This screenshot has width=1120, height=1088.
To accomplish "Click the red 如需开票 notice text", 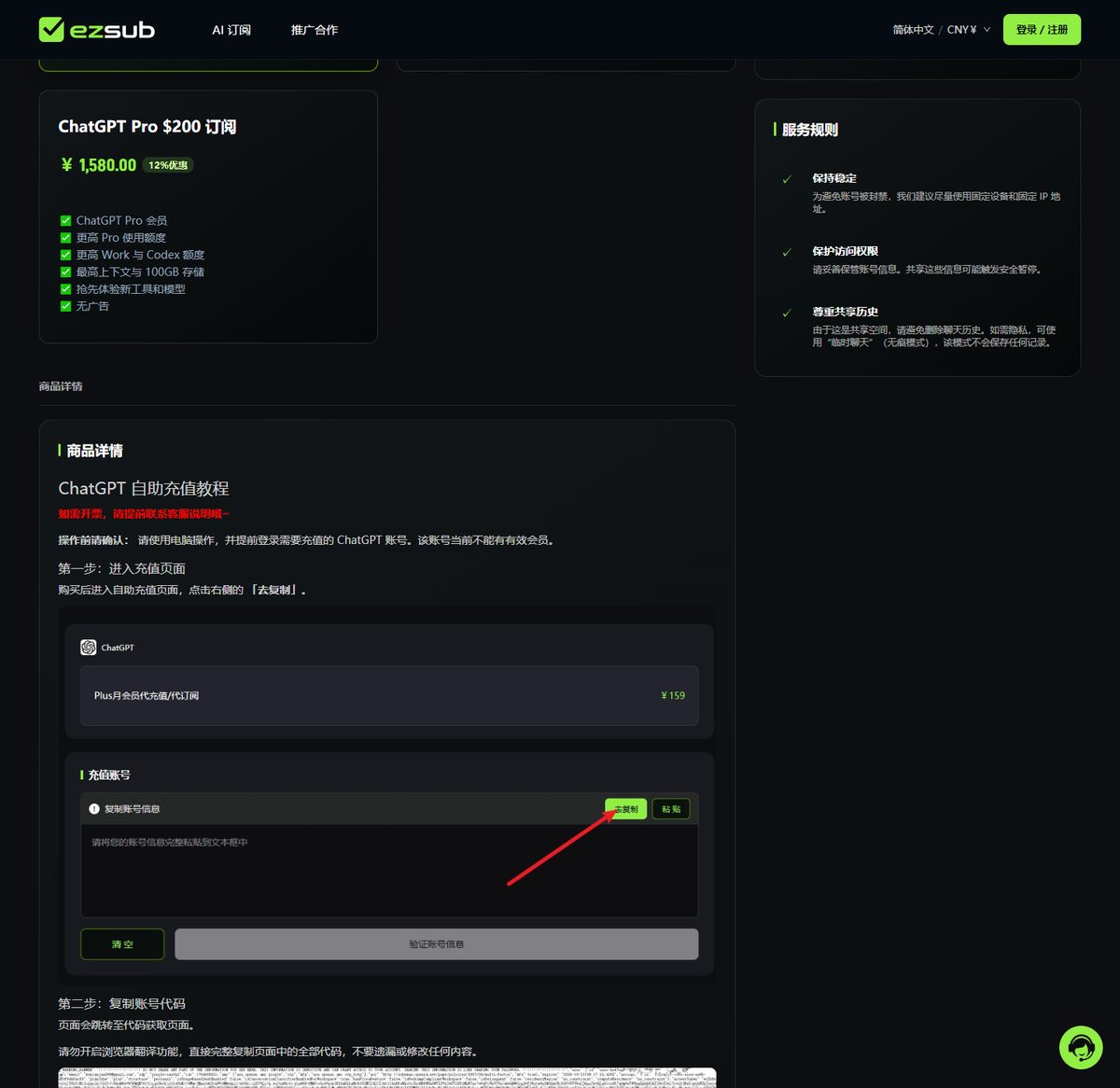I will [144, 514].
